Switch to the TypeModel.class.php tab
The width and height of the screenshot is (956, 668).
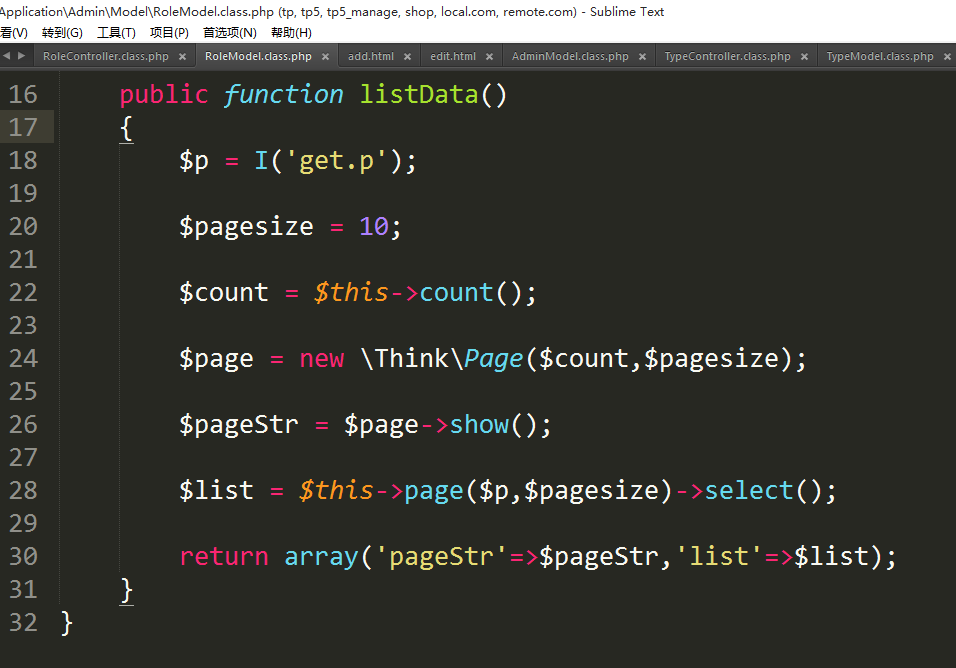pos(879,57)
